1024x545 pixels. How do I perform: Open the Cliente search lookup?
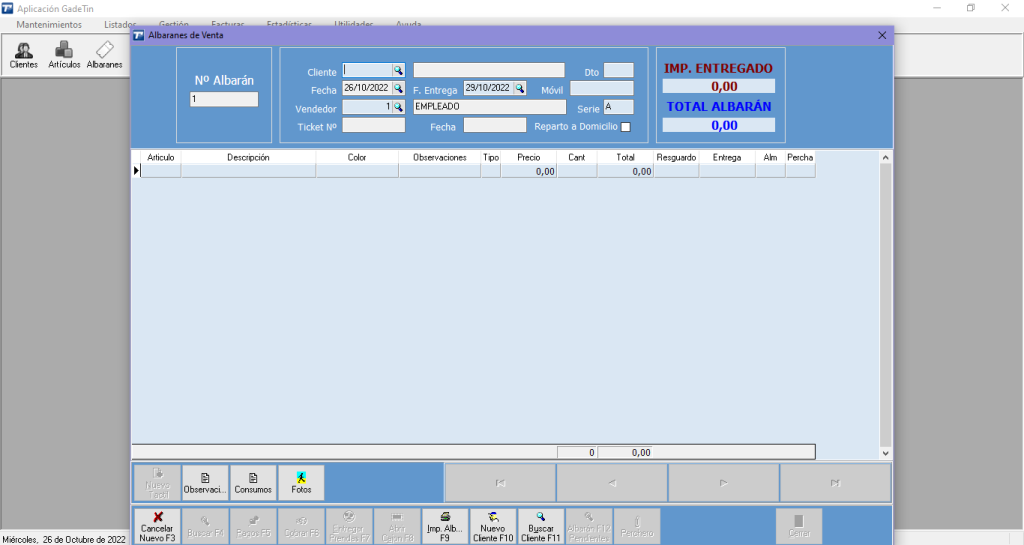click(398, 70)
